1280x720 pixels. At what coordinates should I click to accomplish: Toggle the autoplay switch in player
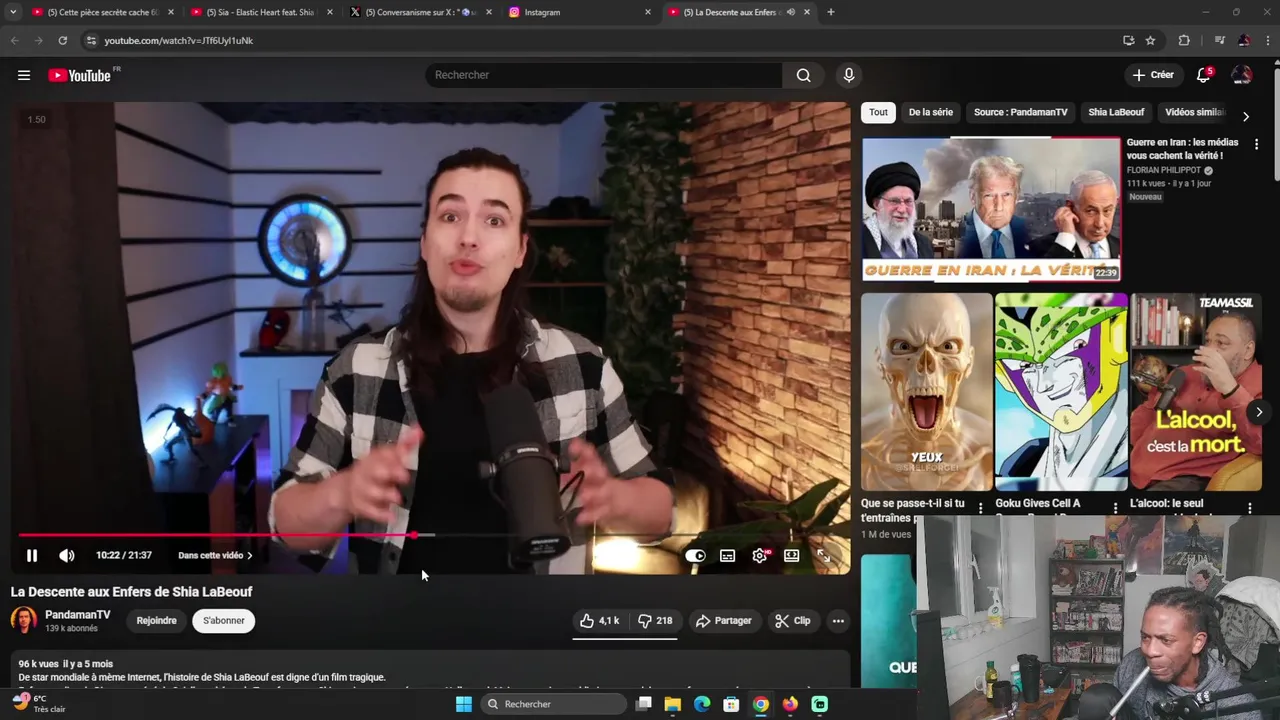(x=695, y=556)
